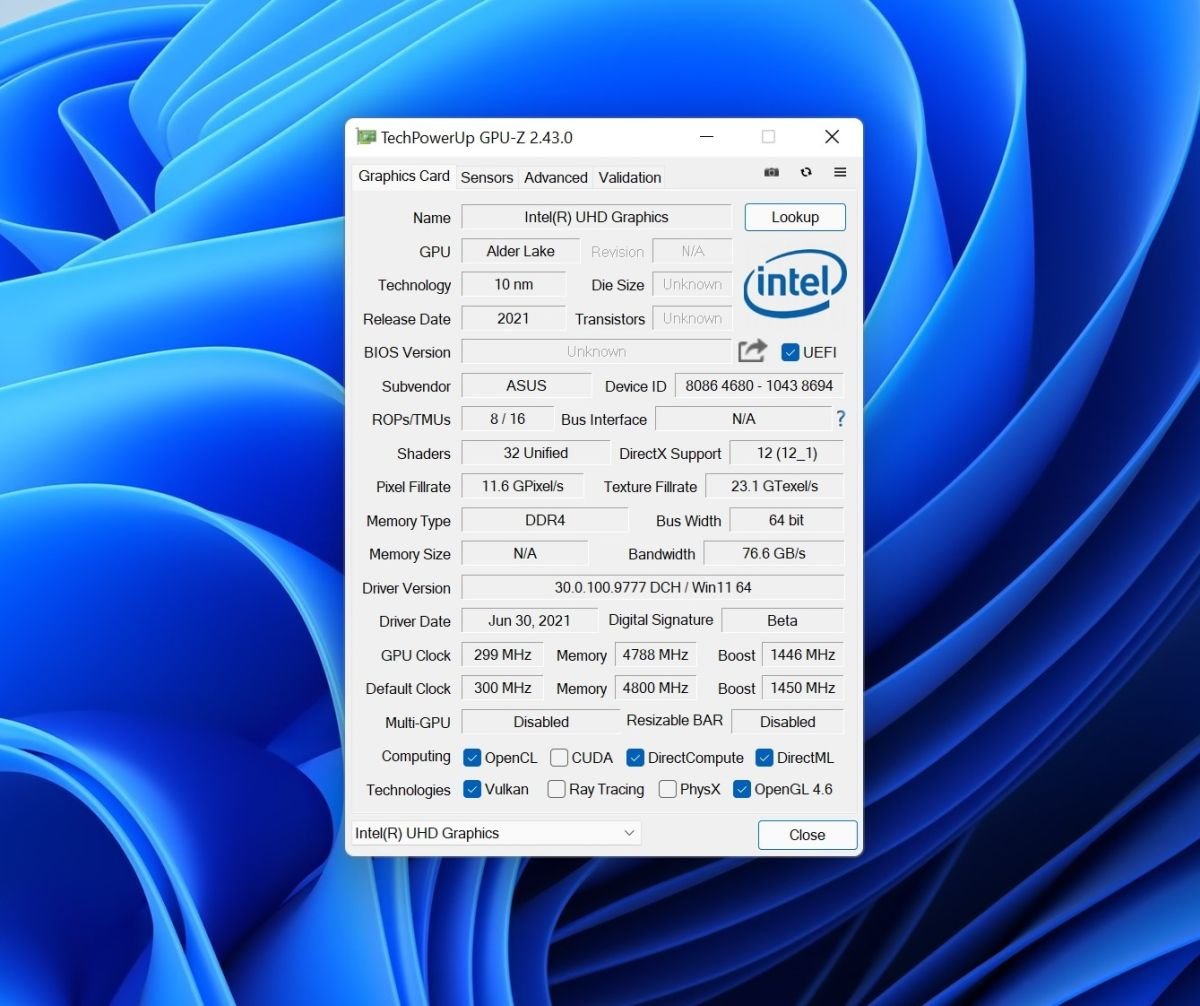Click the GPU-Z title bar app icon

point(366,137)
